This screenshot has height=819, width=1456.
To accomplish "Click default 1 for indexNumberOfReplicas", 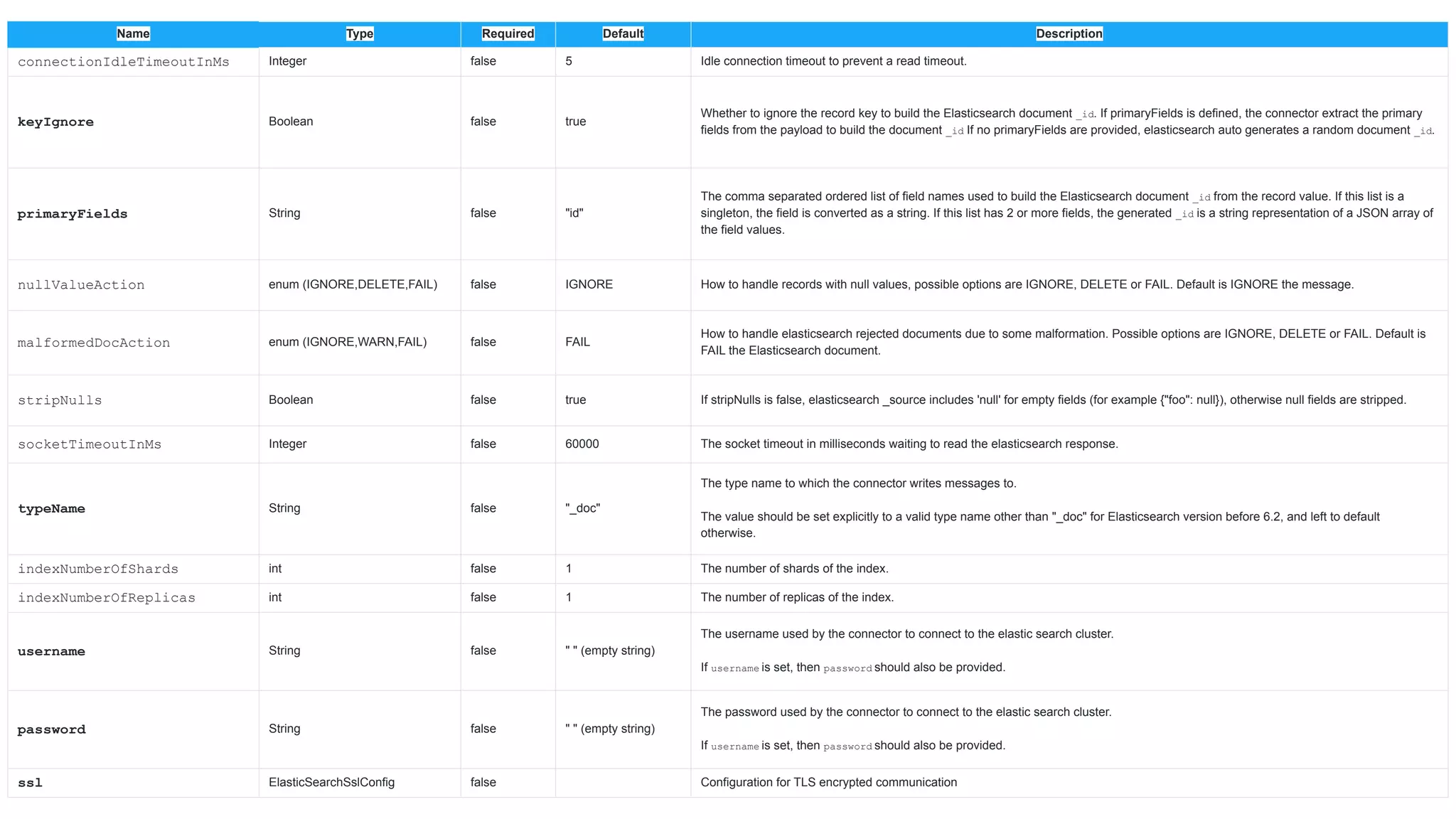I will (569, 597).
